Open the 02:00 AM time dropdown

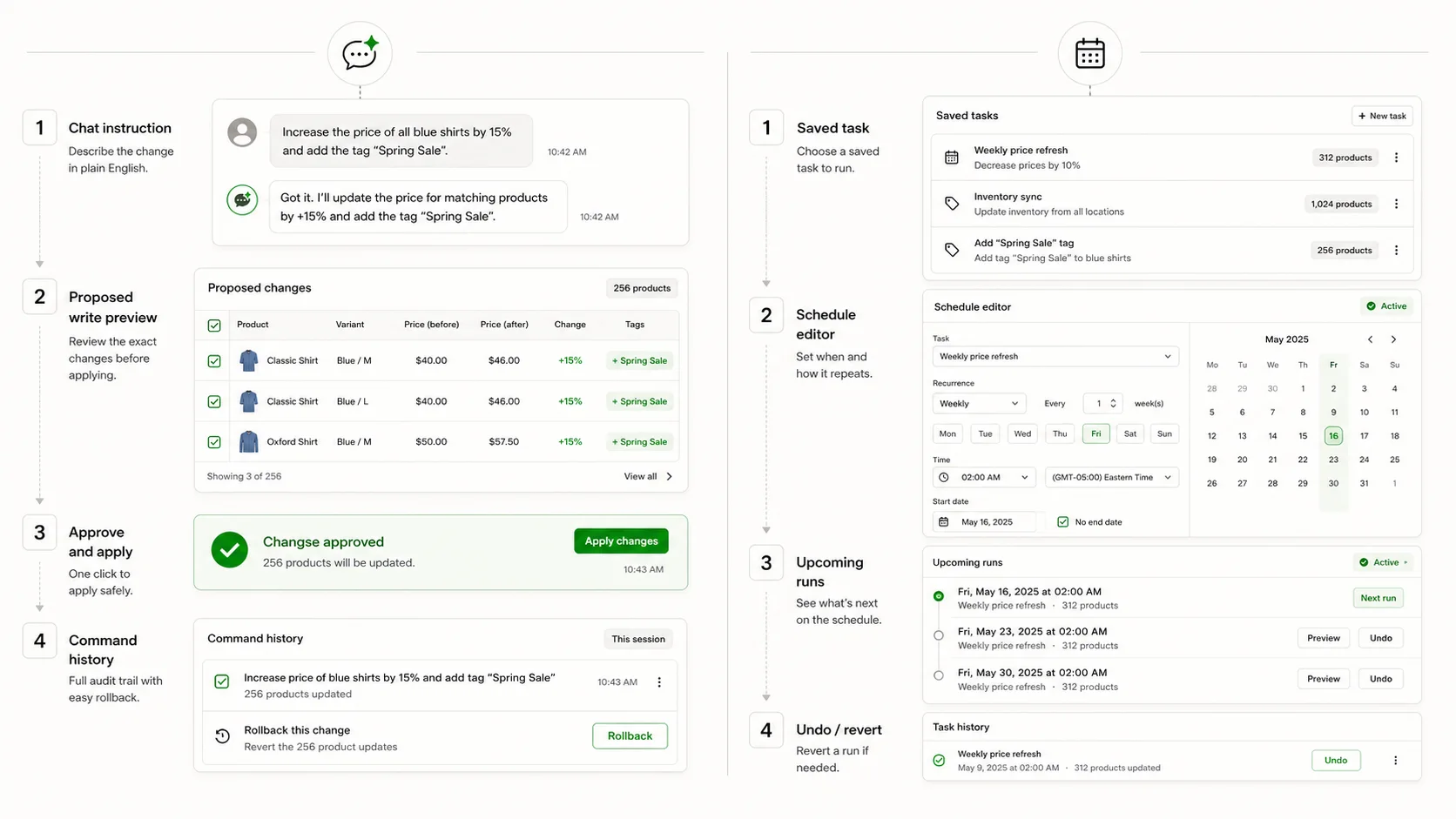(x=984, y=477)
